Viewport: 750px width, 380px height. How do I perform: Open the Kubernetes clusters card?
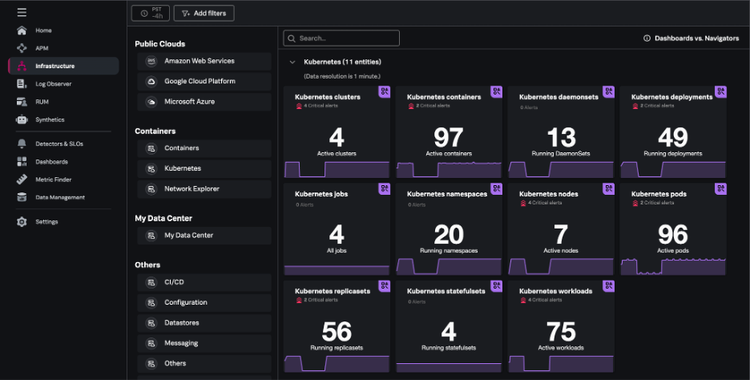tap(337, 132)
